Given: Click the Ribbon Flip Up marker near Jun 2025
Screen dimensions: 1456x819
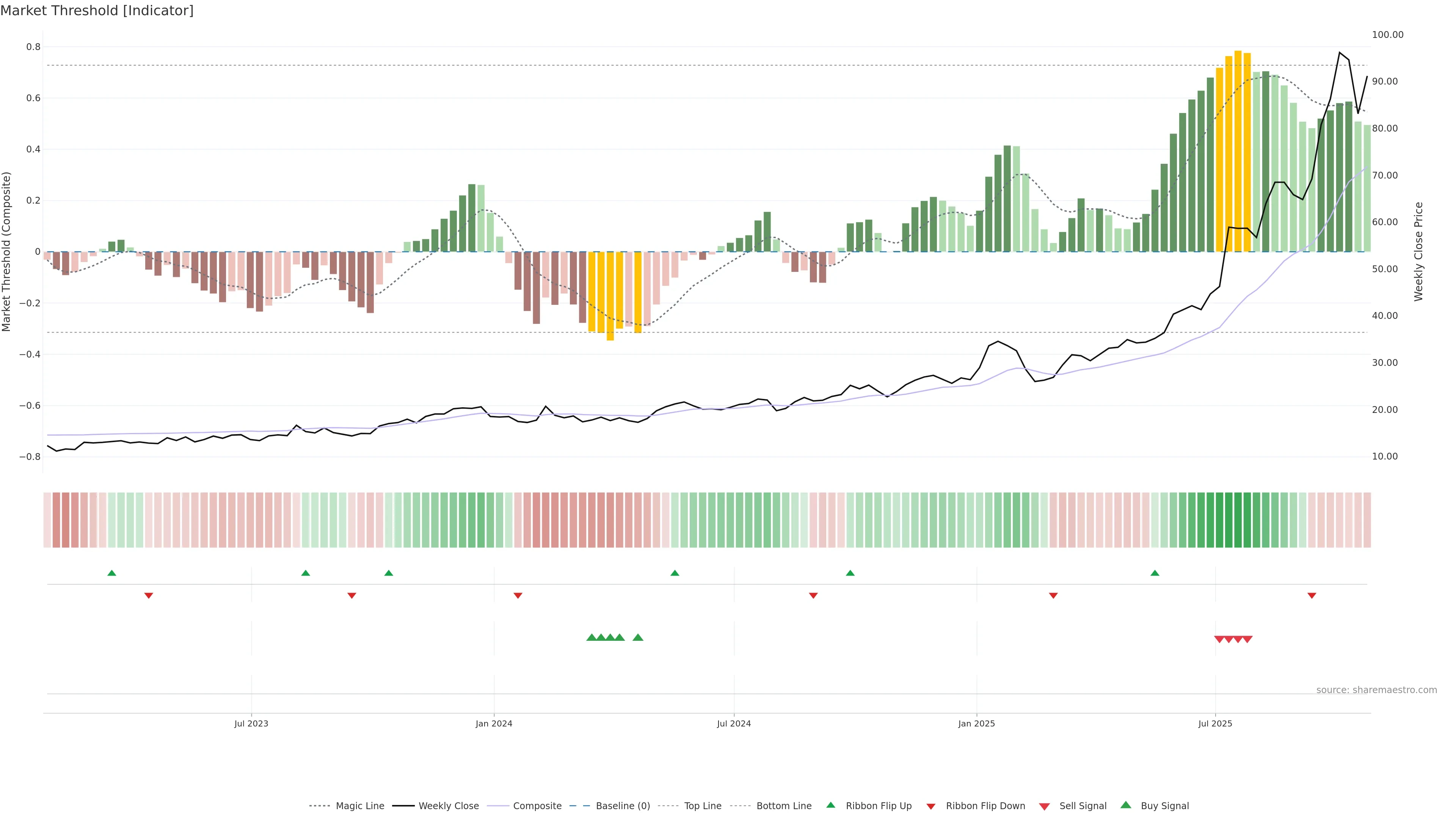Looking at the screenshot, I should [1155, 573].
